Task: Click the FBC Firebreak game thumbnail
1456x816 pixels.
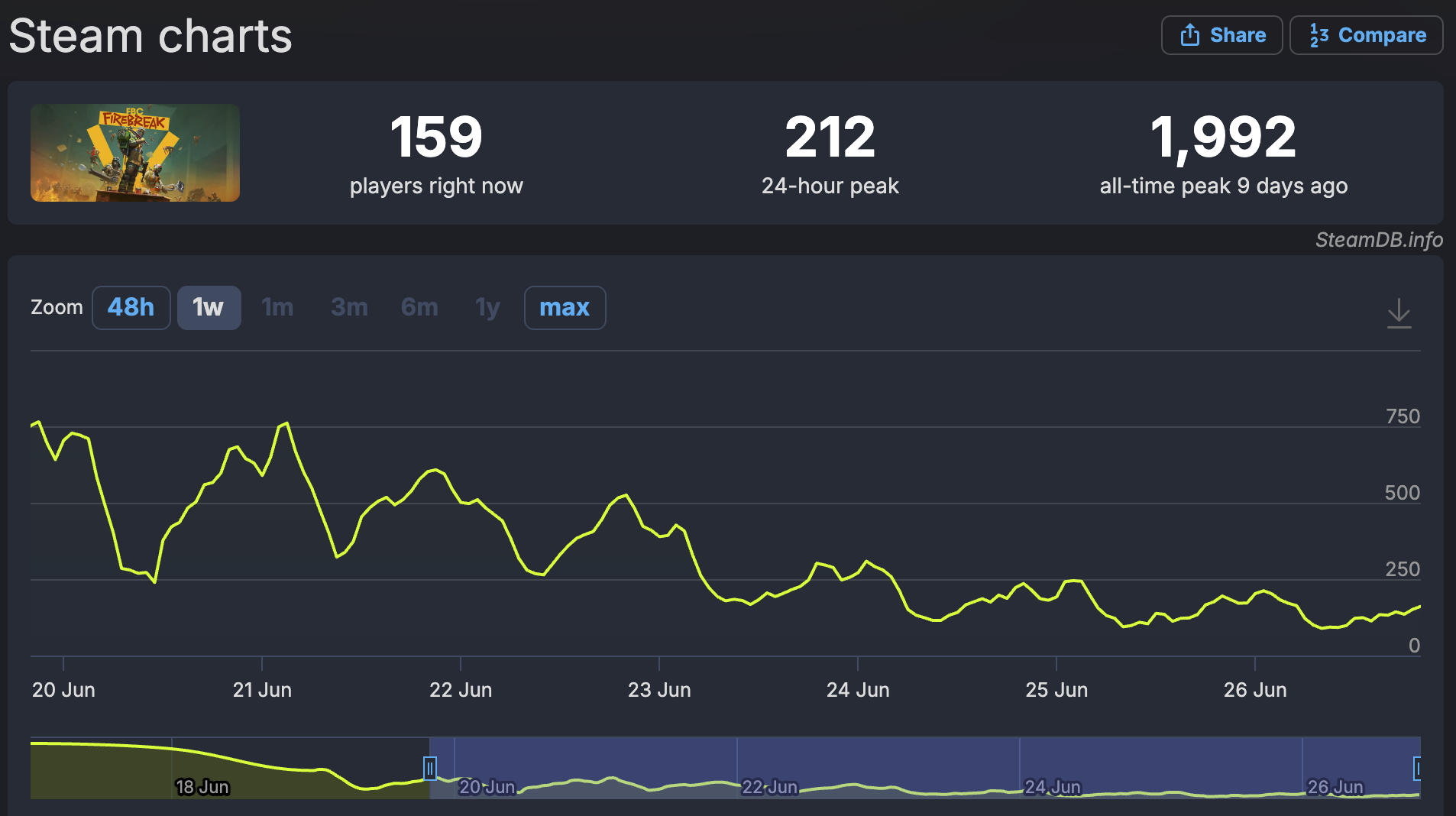Action: pos(135,153)
